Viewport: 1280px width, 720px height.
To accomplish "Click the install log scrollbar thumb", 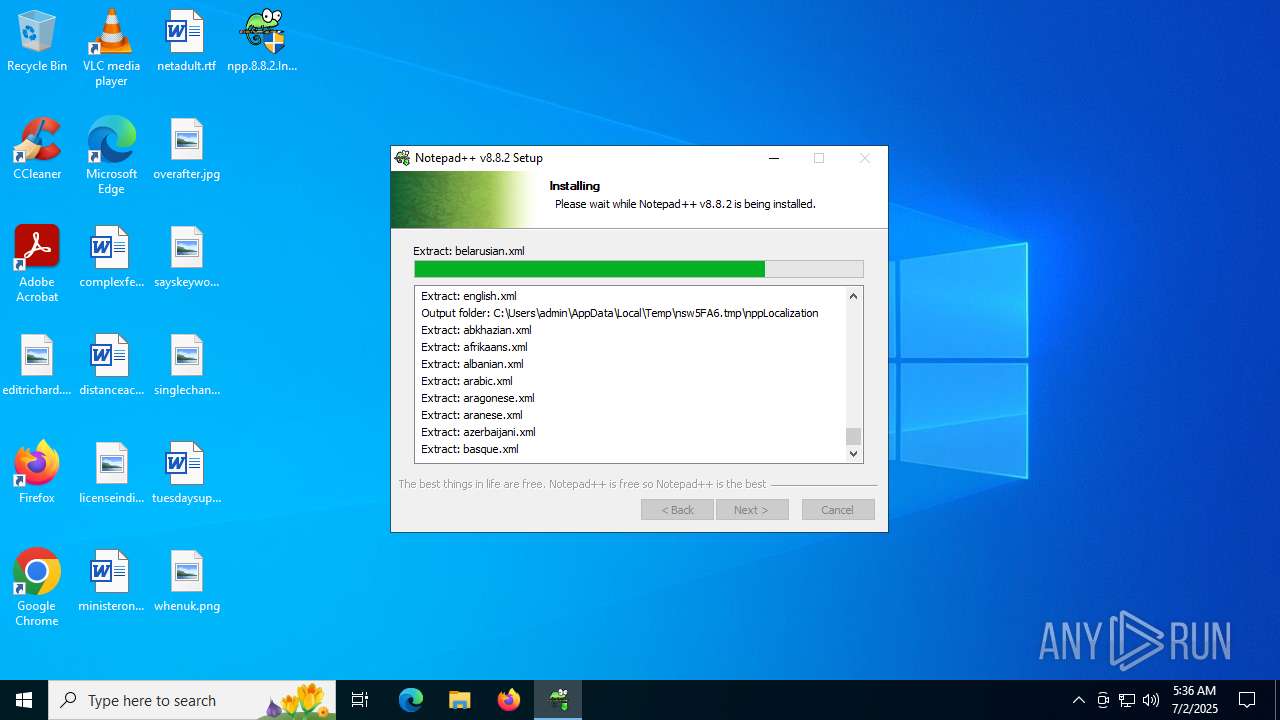I will click(853, 436).
